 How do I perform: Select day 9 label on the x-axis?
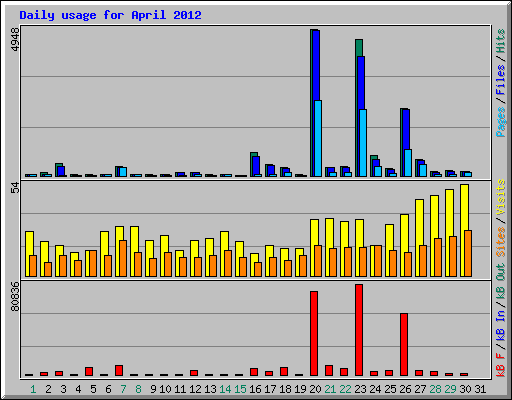[x=153, y=389]
